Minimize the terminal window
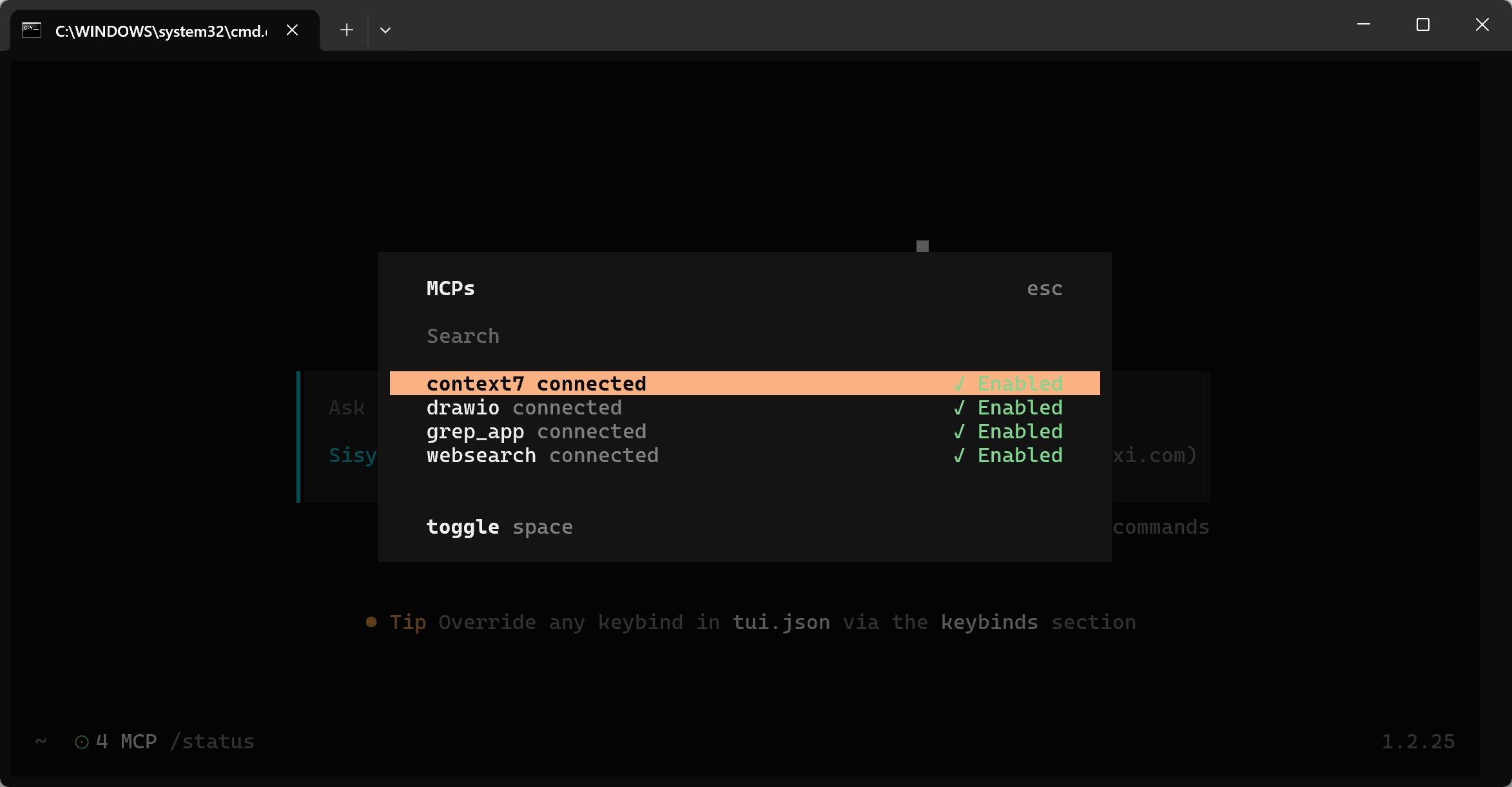1512x787 pixels. (x=1364, y=24)
